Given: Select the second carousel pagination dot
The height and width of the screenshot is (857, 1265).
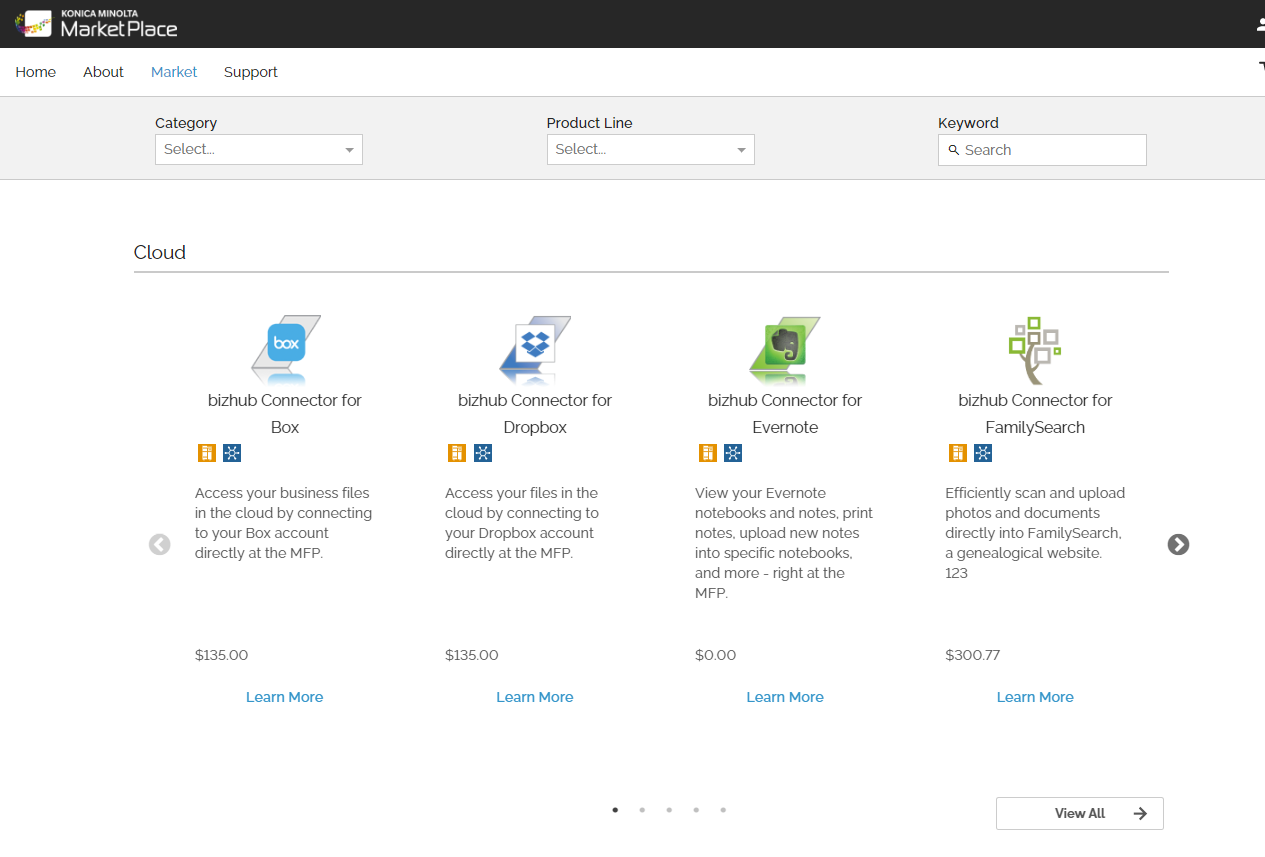Looking at the screenshot, I should (642, 810).
